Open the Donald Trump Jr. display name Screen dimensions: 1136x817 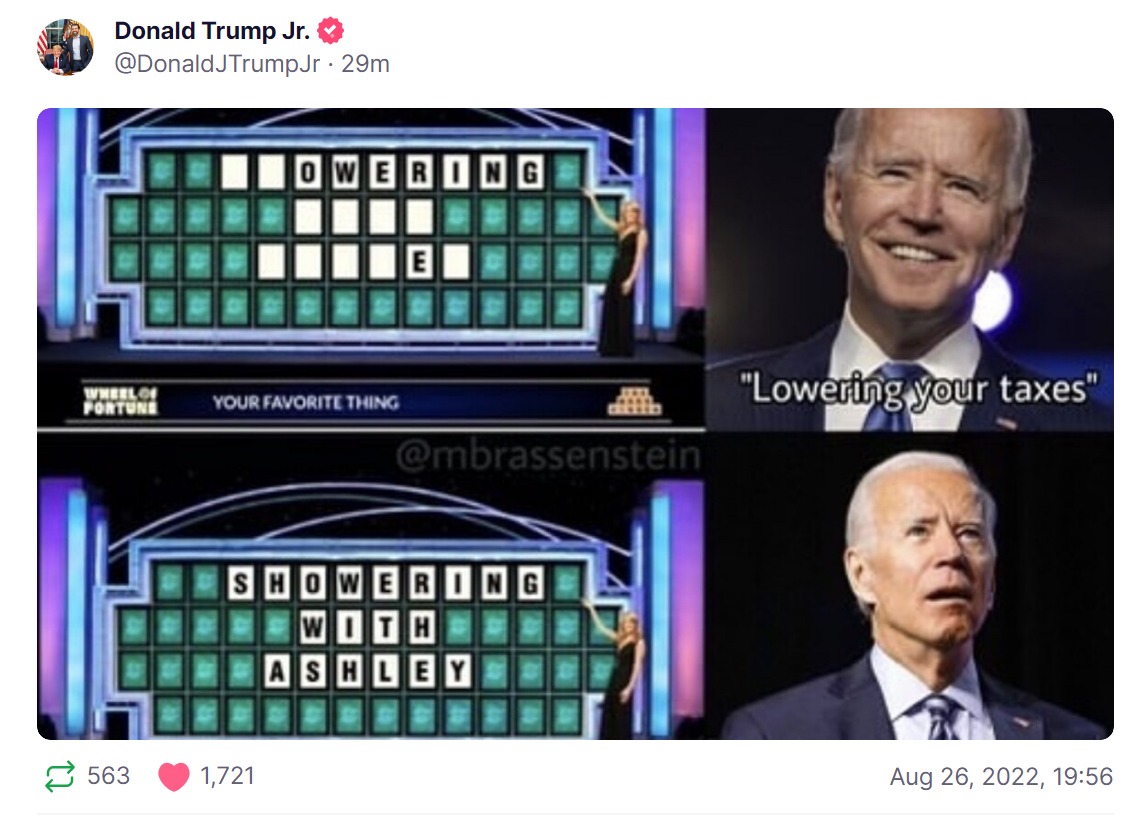[212, 31]
